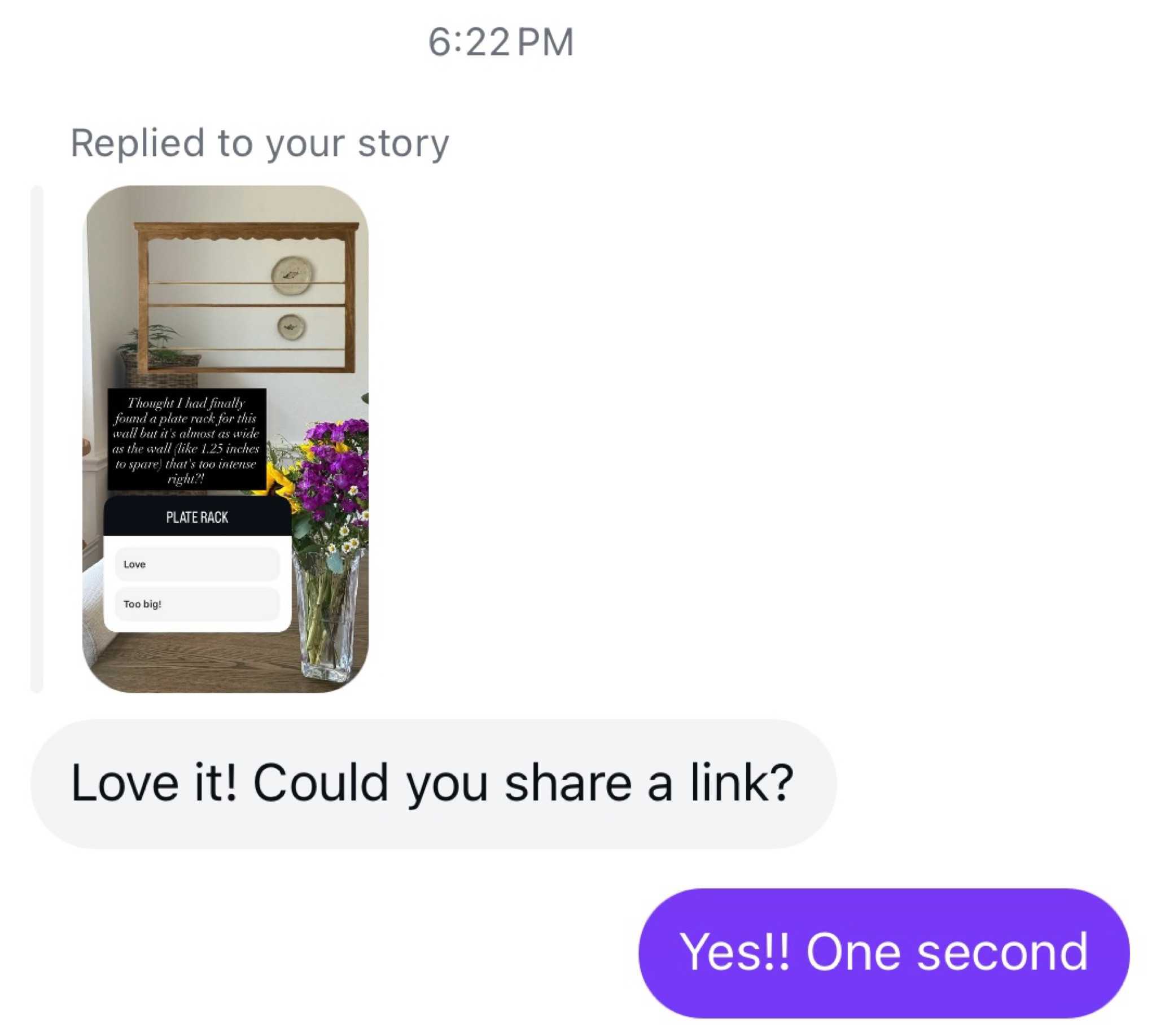This screenshot has height=1036, width=1156.
Task: Select the "Love" poll option
Action: (x=197, y=563)
